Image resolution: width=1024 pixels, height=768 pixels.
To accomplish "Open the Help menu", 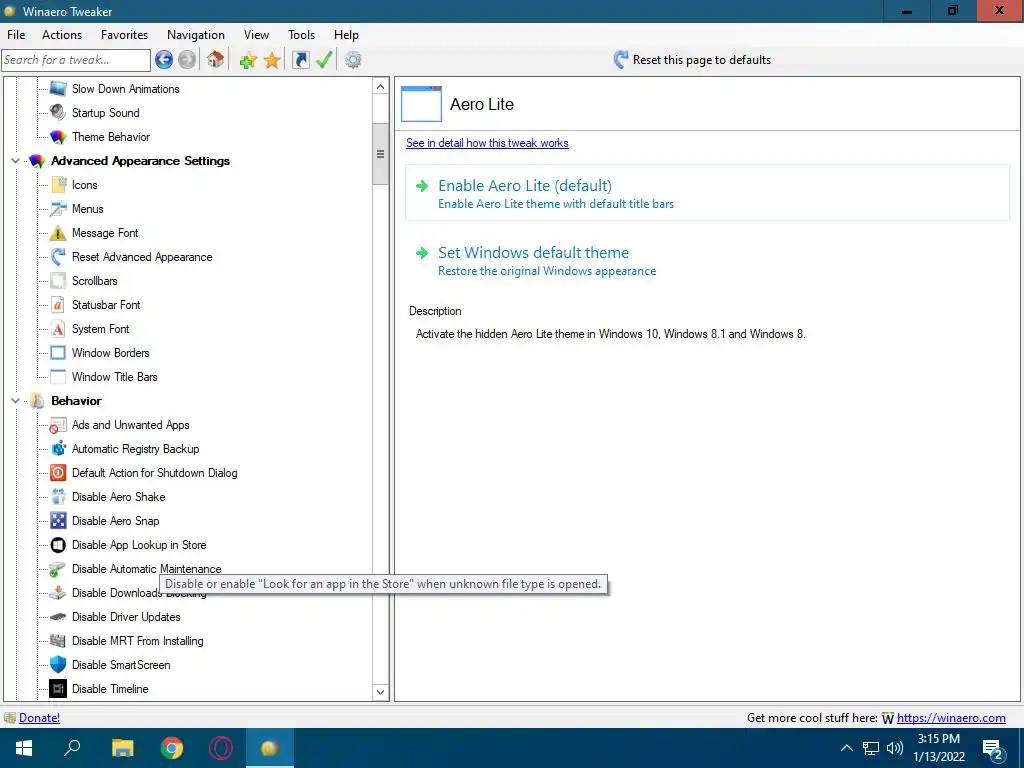I will pyautogui.click(x=346, y=35).
